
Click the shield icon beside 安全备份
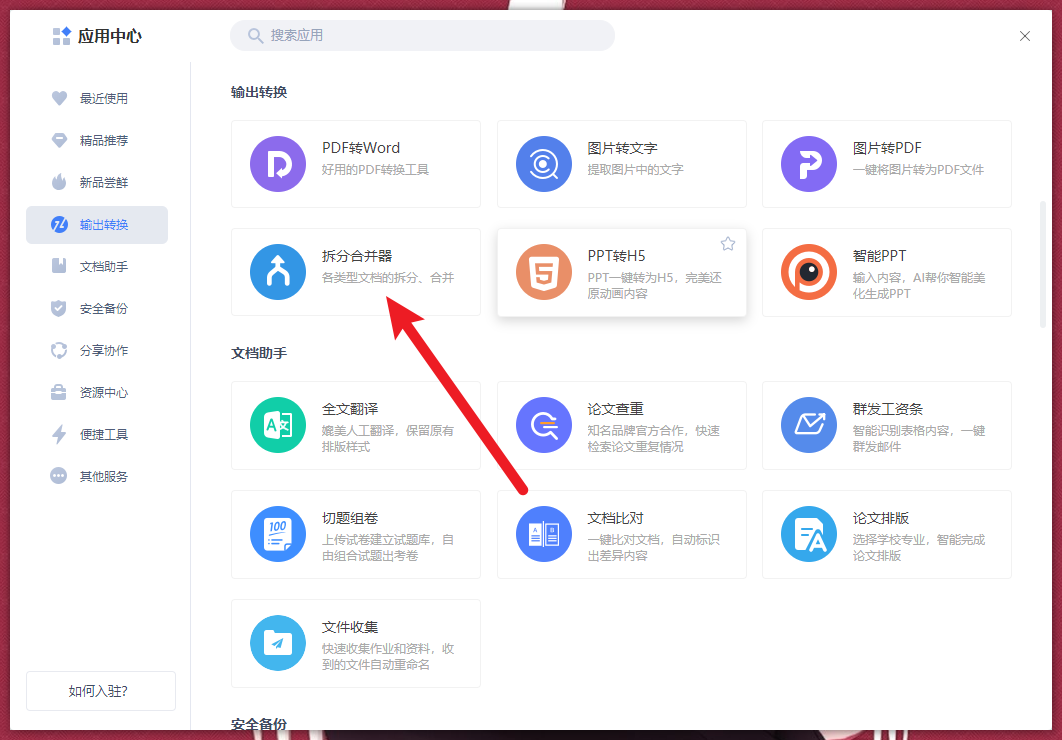click(59, 308)
